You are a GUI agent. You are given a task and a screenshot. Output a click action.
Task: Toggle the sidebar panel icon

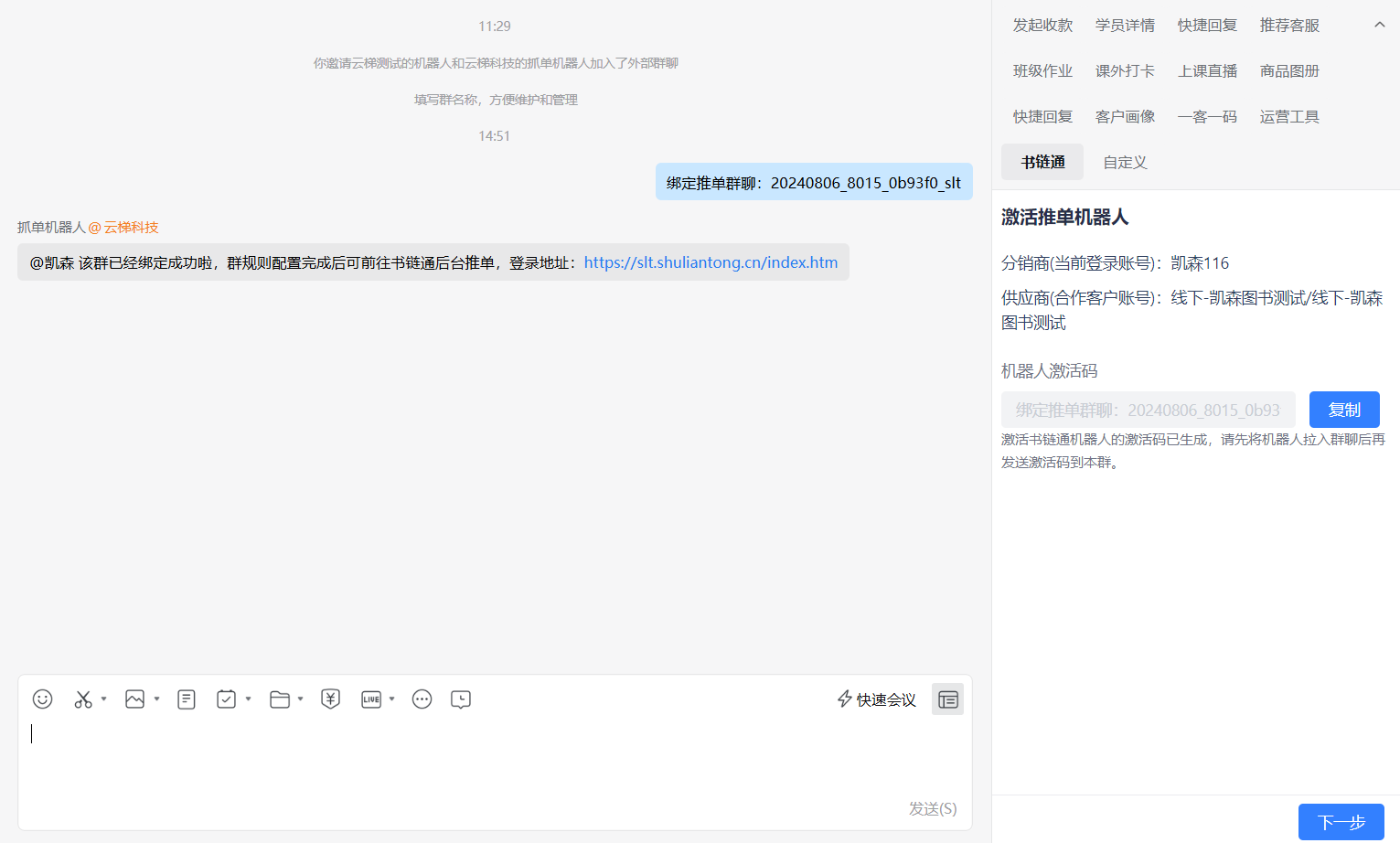click(947, 699)
